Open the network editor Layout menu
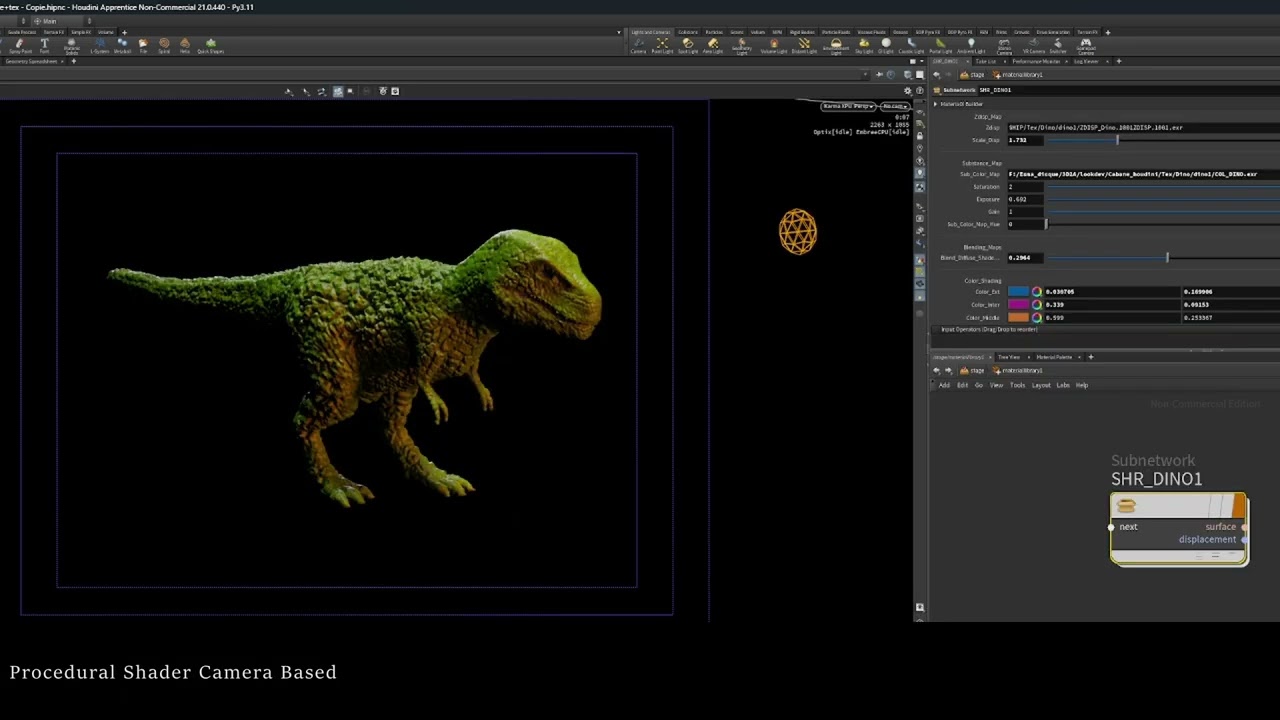Screen dimensions: 1280x720 pyautogui.click(x=1041, y=385)
